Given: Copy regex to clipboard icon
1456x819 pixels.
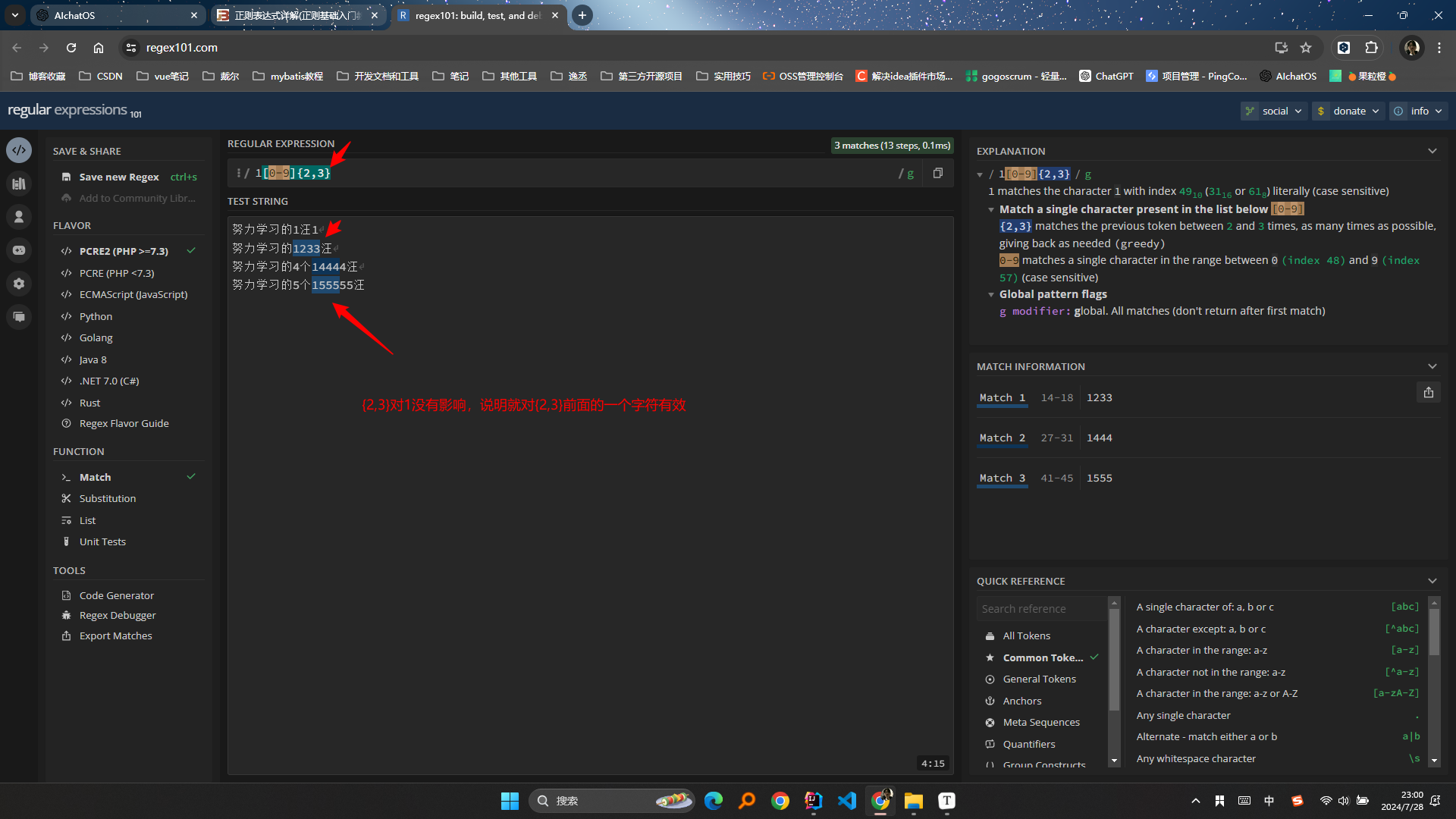Looking at the screenshot, I should 938,173.
